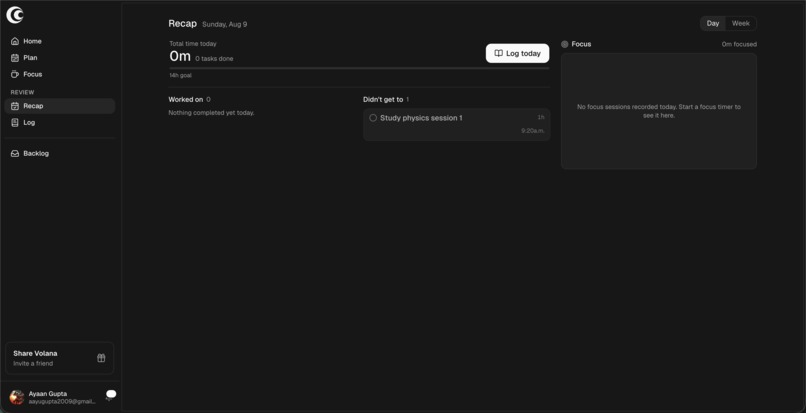
Task: Click the Recap page title
Action: tap(182, 24)
